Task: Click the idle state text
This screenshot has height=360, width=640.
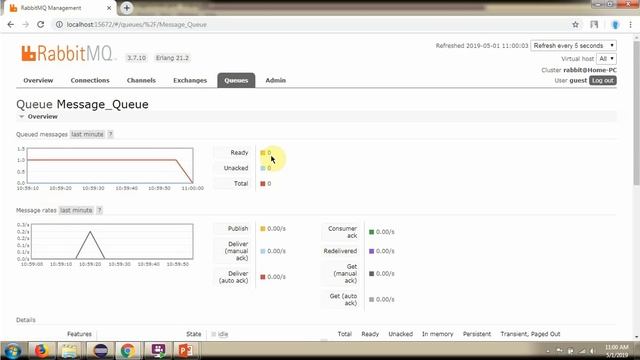Action: coord(223,334)
